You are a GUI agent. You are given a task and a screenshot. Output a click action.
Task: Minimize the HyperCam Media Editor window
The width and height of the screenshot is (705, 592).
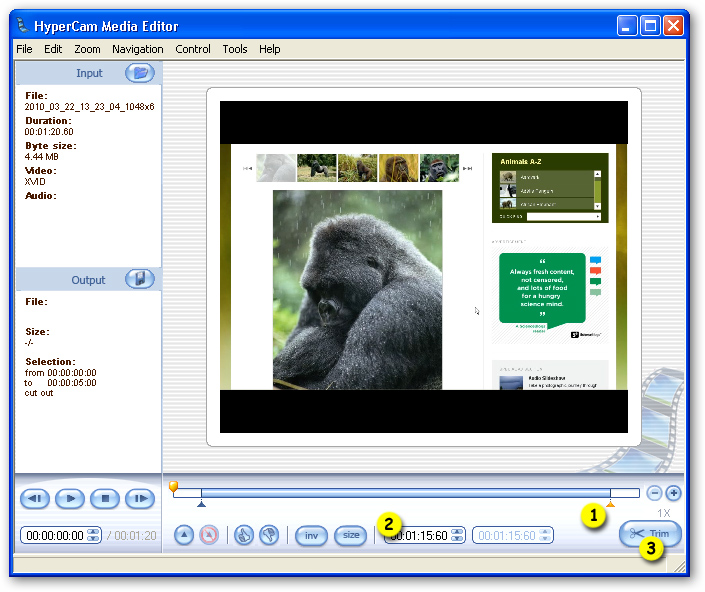(x=627, y=26)
